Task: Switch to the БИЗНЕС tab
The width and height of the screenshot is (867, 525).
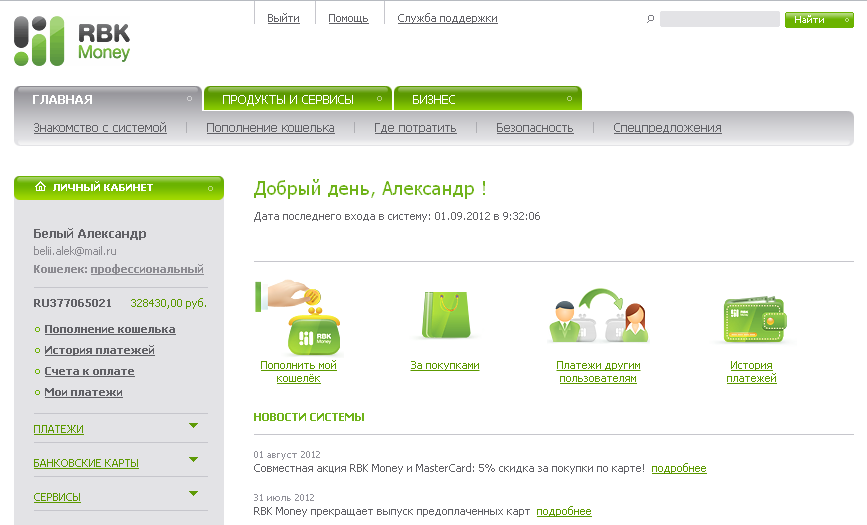Action: (x=488, y=99)
